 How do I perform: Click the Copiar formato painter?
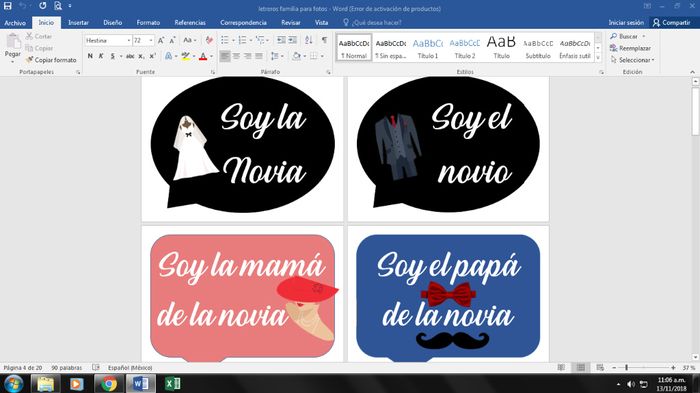point(51,59)
